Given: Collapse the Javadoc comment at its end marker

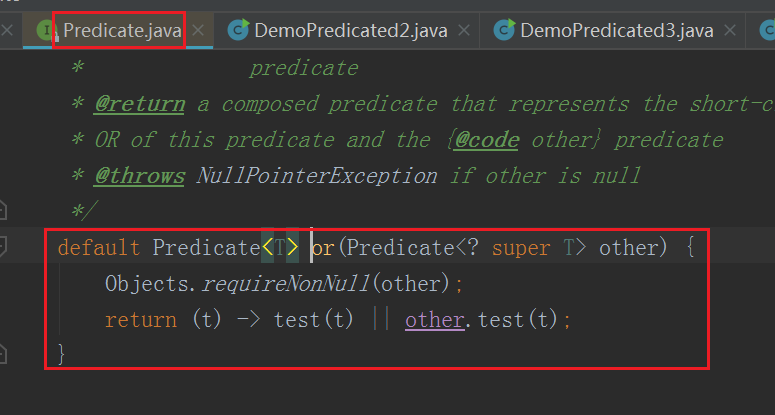Looking at the screenshot, I should (x=5, y=210).
